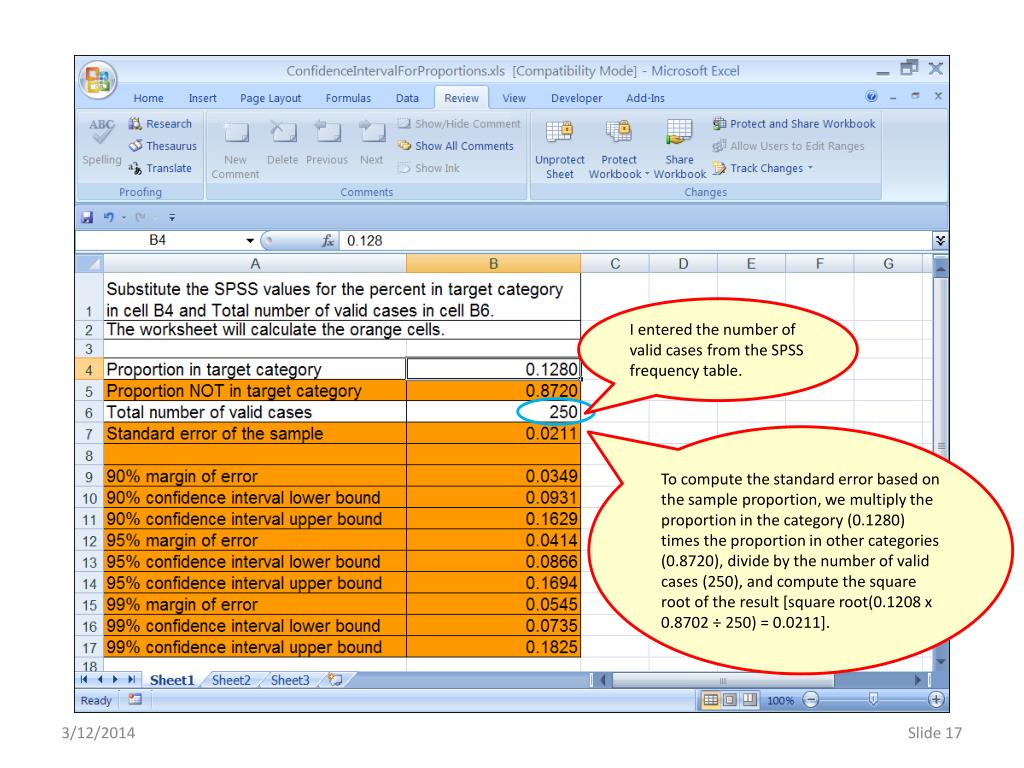
Task: Open the Add-Ins tab
Action: (645, 98)
